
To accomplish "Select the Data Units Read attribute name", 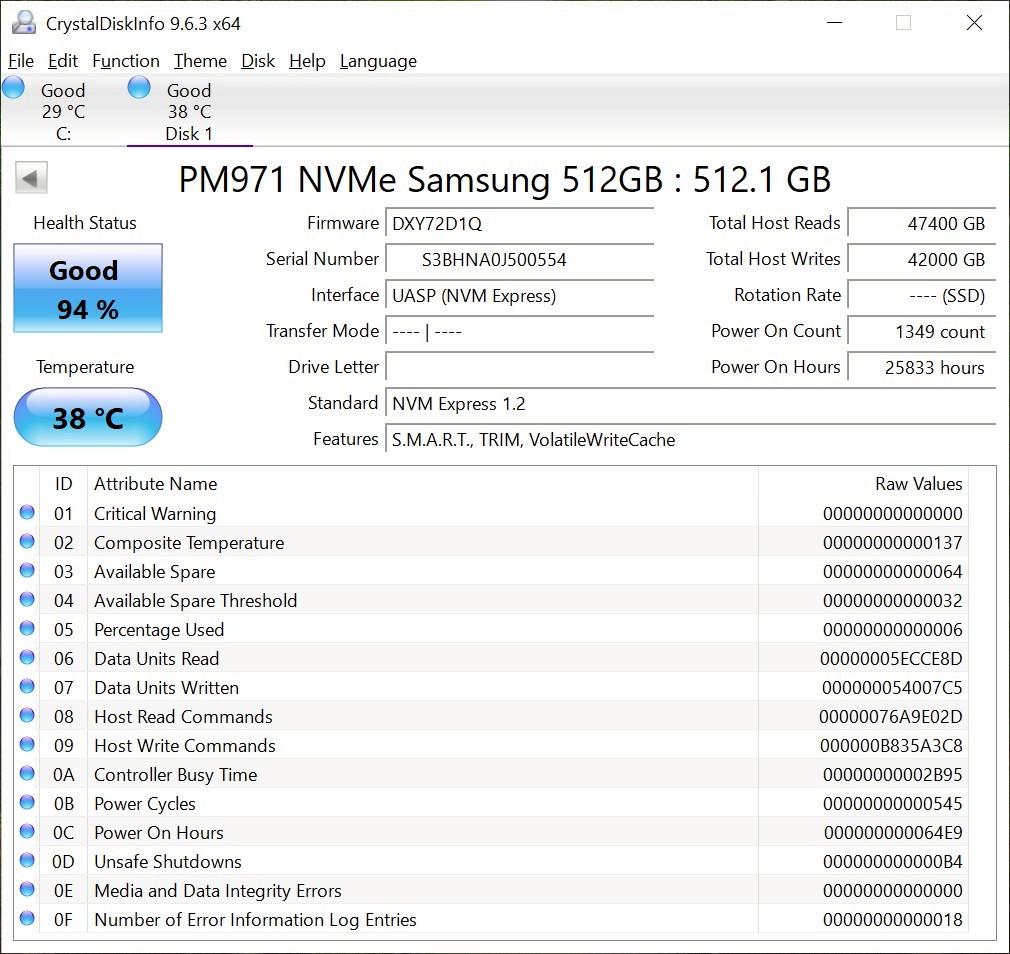I will 157,658.
